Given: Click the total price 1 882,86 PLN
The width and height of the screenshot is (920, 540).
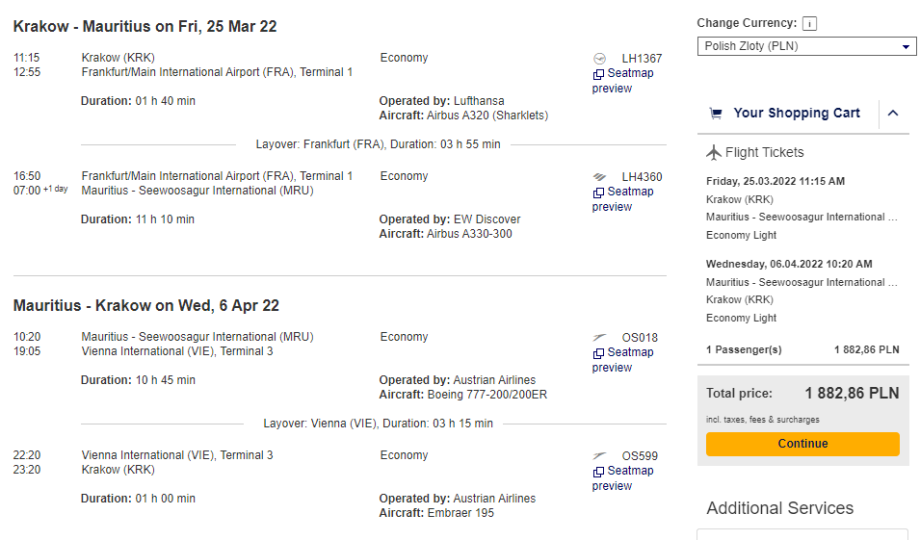Looking at the screenshot, I should [851, 394].
